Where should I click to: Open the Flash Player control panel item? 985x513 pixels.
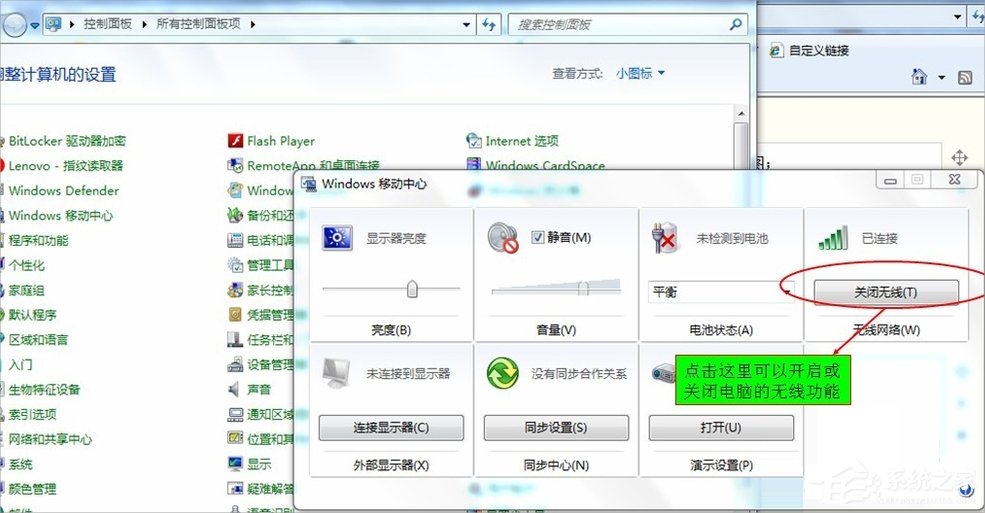click(280, 141)
